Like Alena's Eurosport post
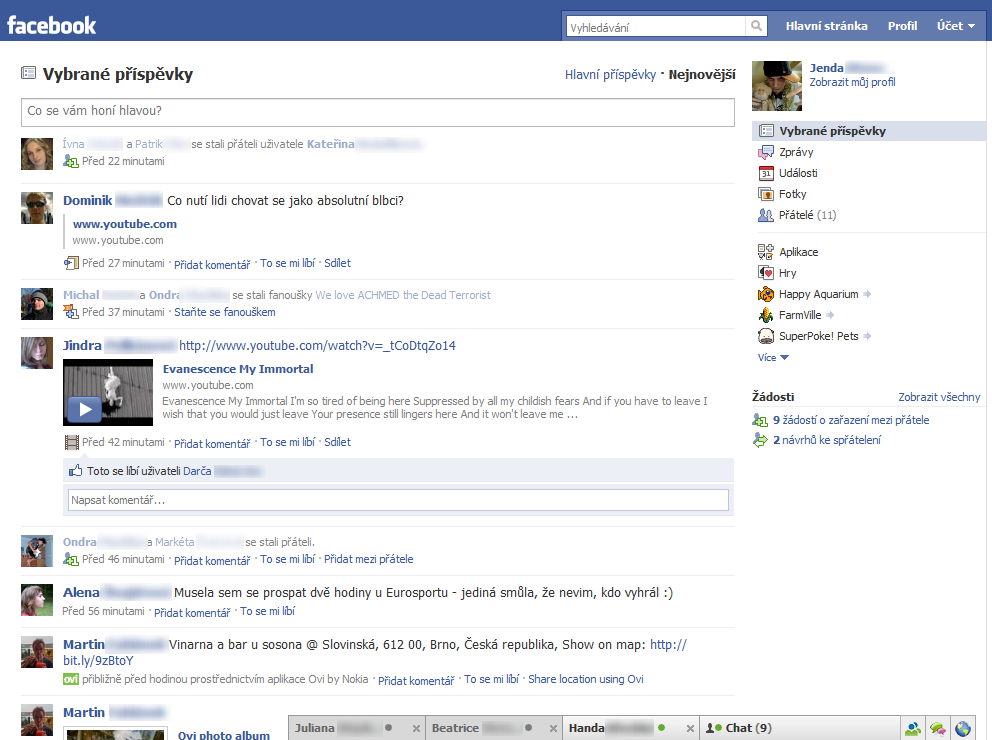 tap(267, 612)
